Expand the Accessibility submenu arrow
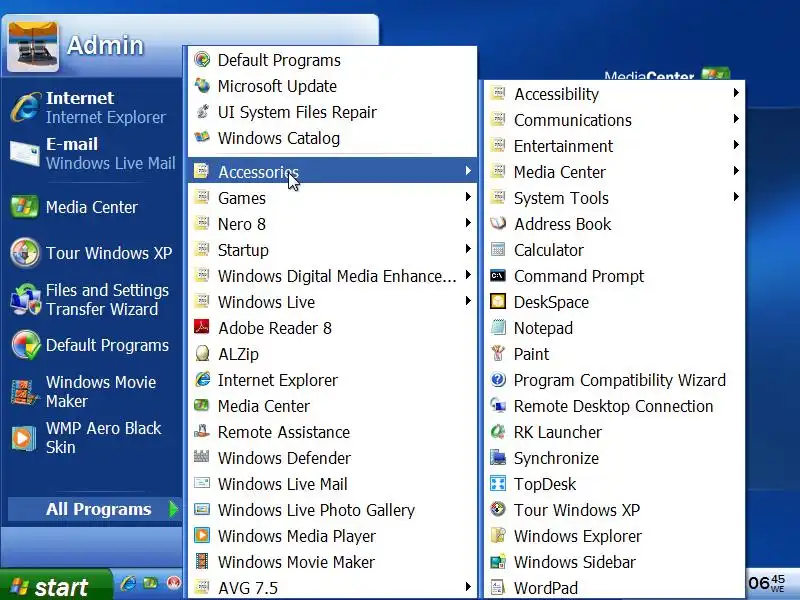The height and width of the screenshot is (600, 800). coord(736,93)
